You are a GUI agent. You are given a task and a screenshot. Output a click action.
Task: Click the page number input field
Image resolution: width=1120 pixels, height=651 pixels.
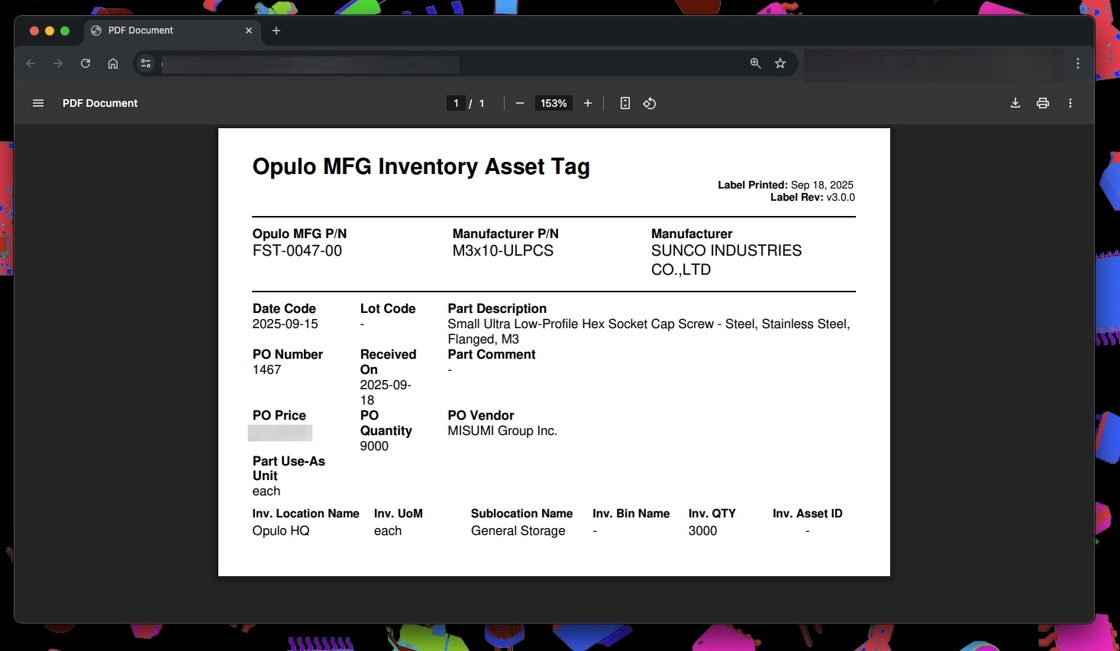tap(456, 103)
